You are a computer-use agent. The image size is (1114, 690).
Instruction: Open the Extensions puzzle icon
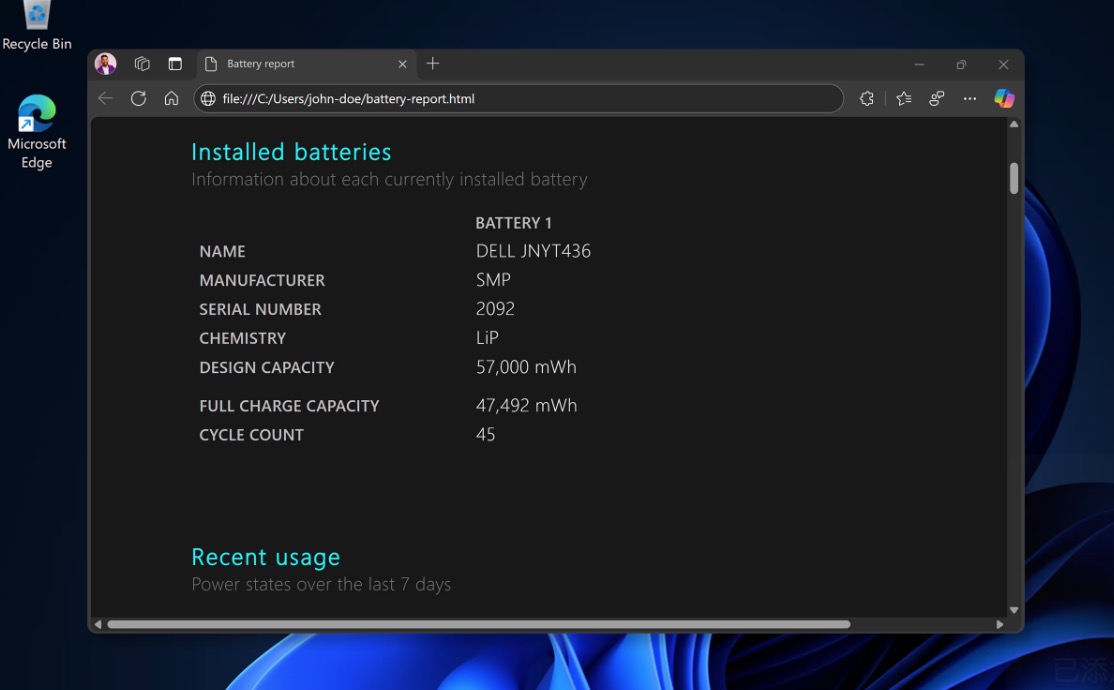tap(867, 99)
